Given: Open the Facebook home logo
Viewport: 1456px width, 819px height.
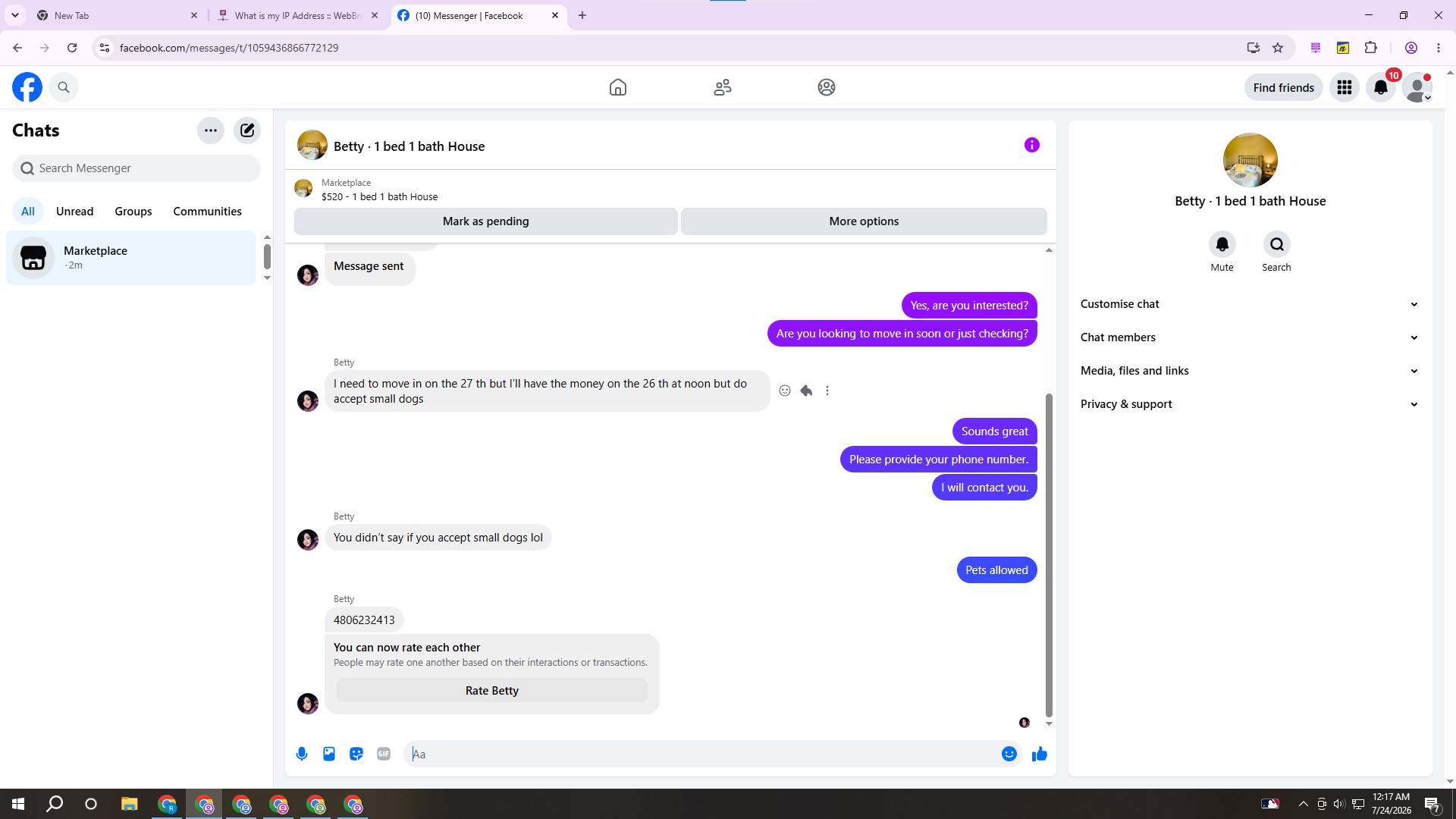Looking at the screenshot, I should click(x=27, y=87).
